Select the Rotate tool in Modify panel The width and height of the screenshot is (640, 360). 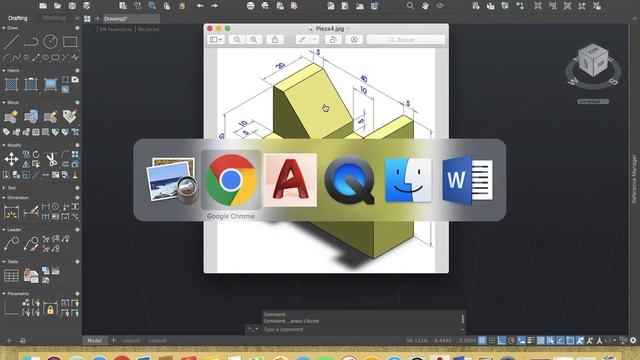pos(36,154)
